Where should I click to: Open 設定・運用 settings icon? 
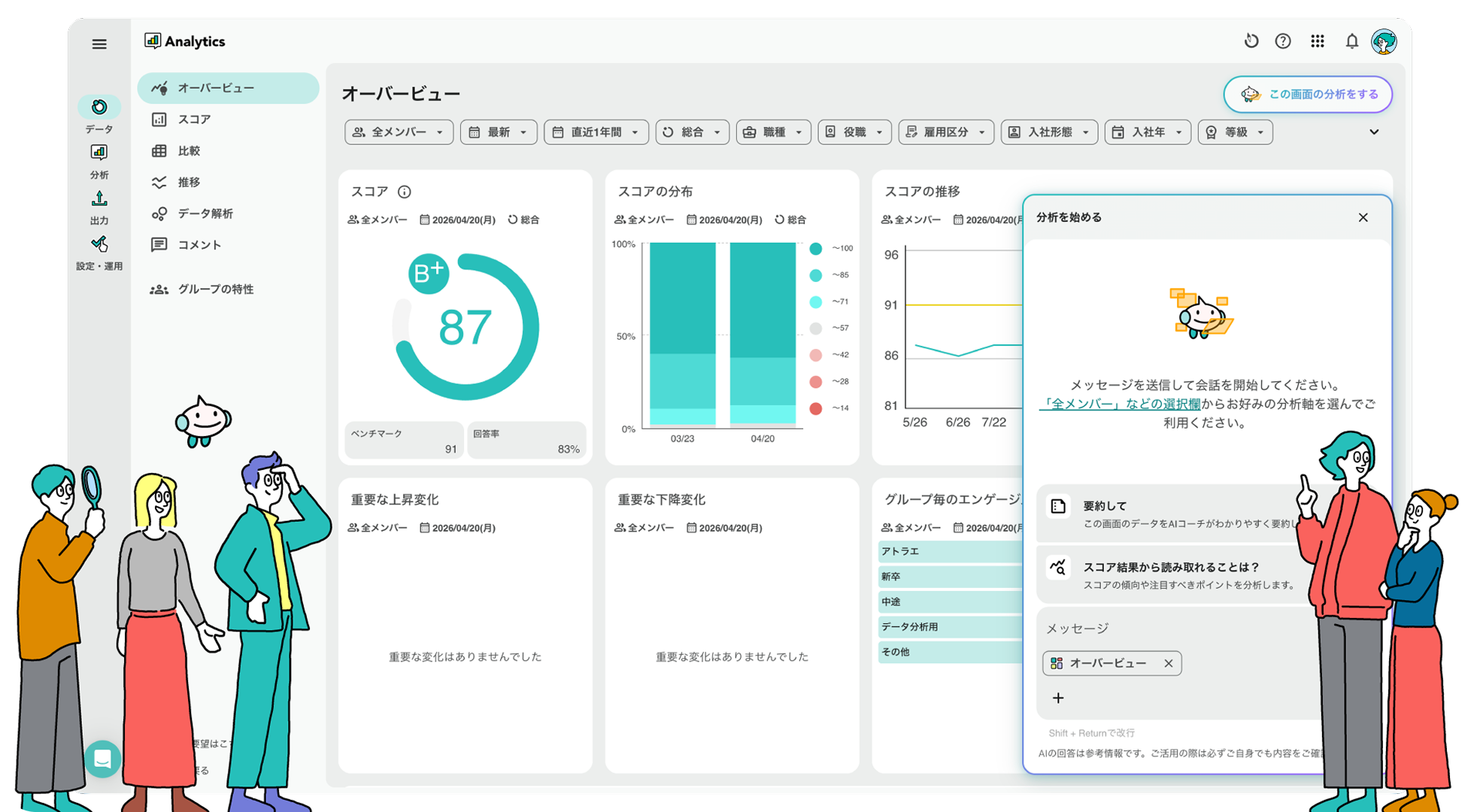(99, 244)
